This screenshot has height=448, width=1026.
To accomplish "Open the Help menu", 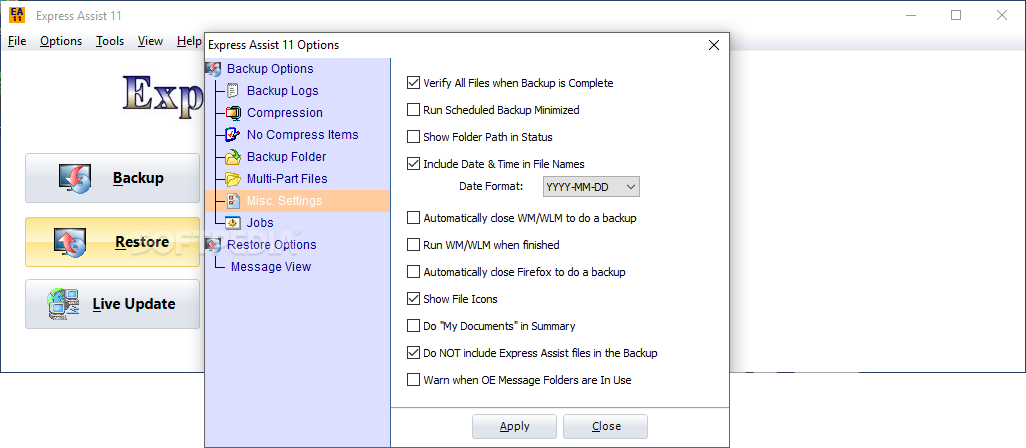I will 189,41.
